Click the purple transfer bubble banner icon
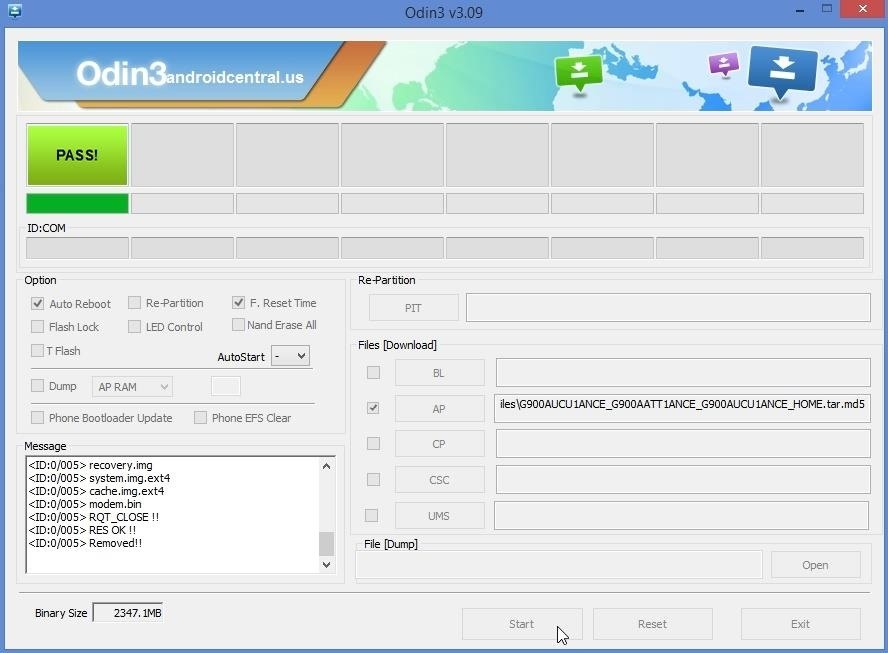 coord(724,65)
